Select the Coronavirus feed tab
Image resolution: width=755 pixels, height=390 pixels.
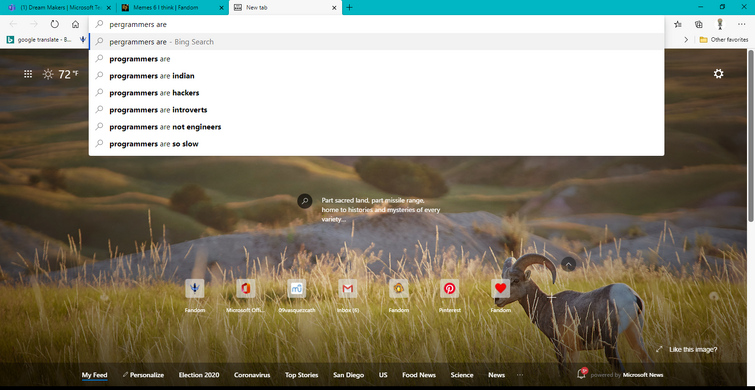pos(252,375)
